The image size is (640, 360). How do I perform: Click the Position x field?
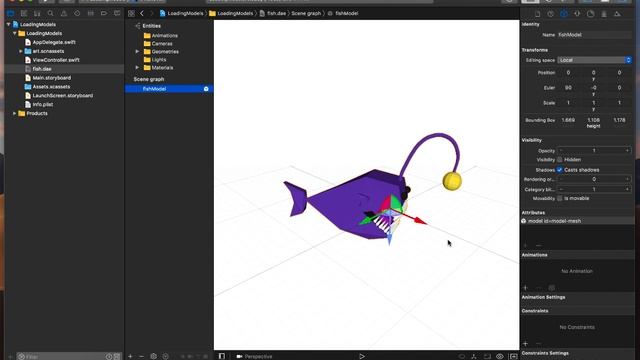(568, 73)
